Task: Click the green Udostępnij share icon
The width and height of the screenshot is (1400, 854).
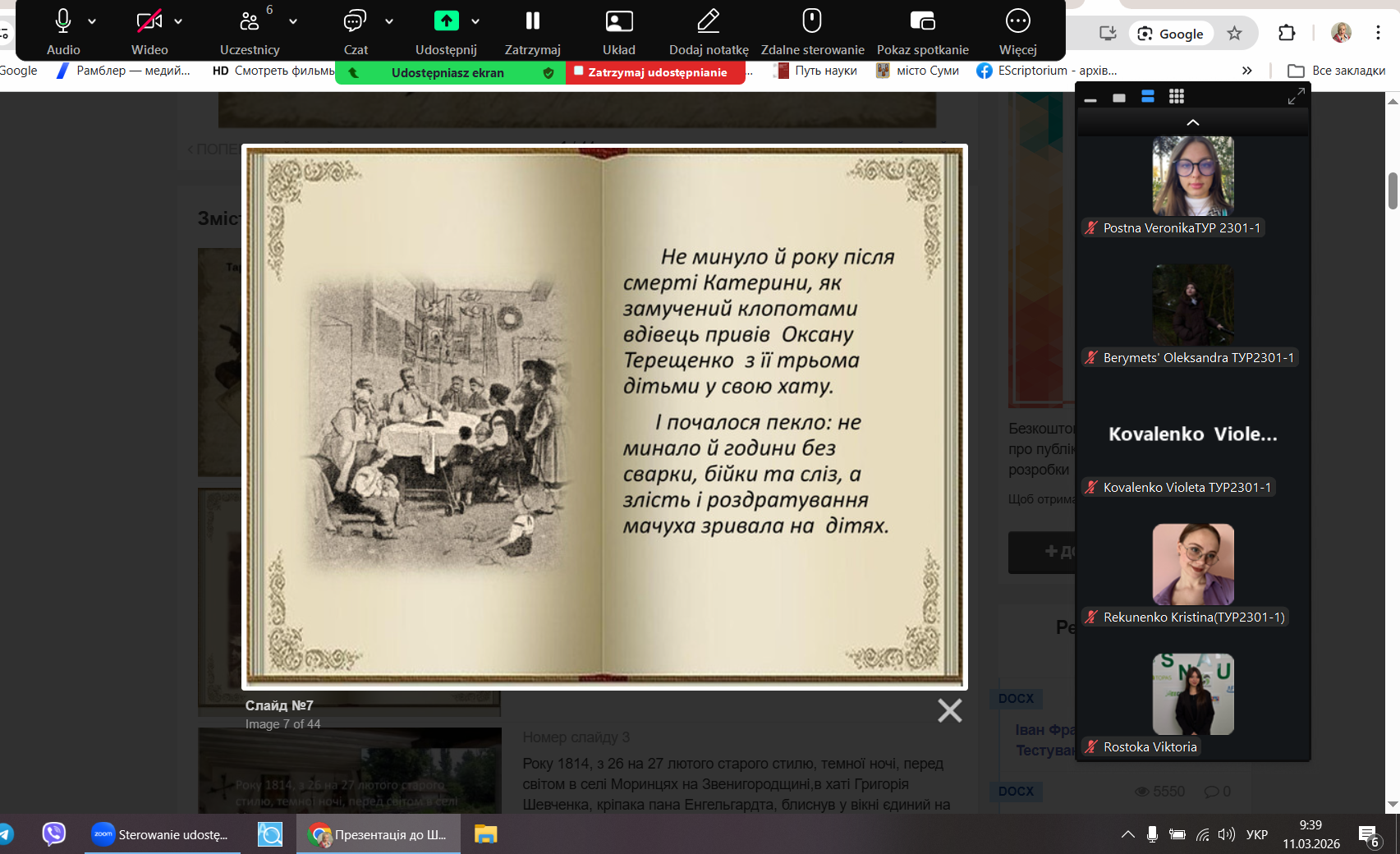Action: (x=446, y=21)
